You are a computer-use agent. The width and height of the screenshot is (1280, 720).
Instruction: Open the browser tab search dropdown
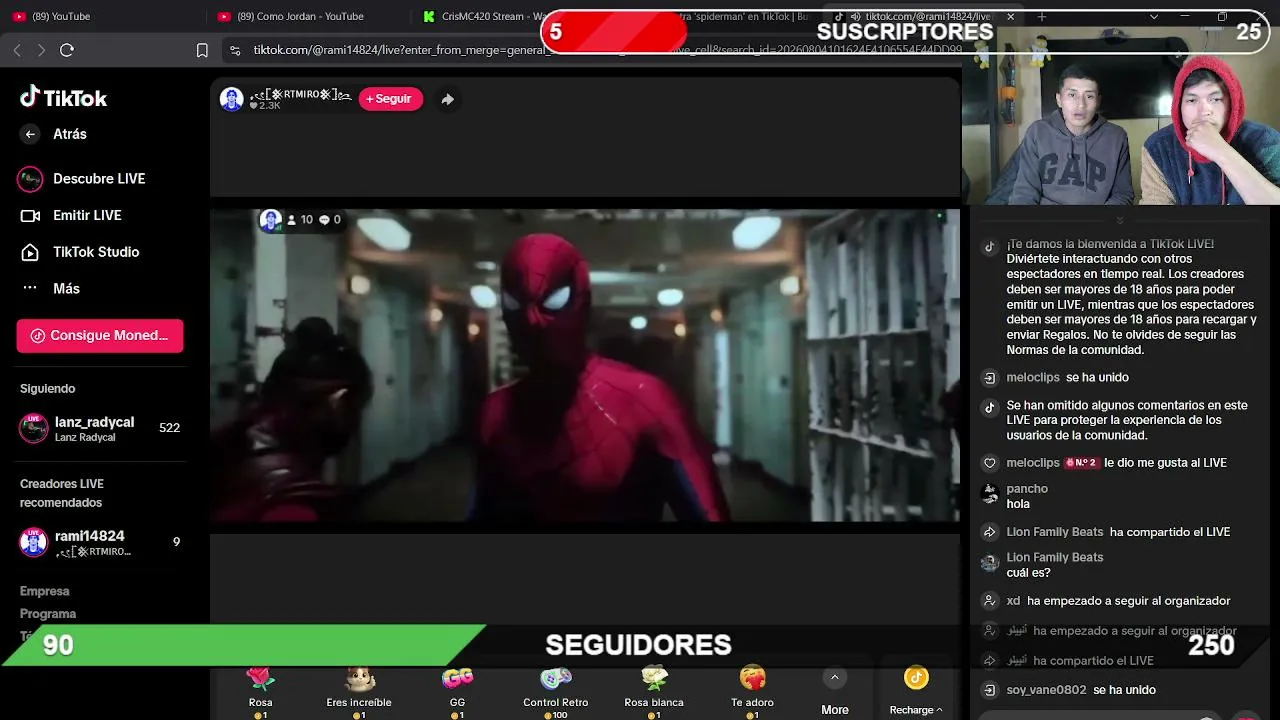coord(1154,16)
